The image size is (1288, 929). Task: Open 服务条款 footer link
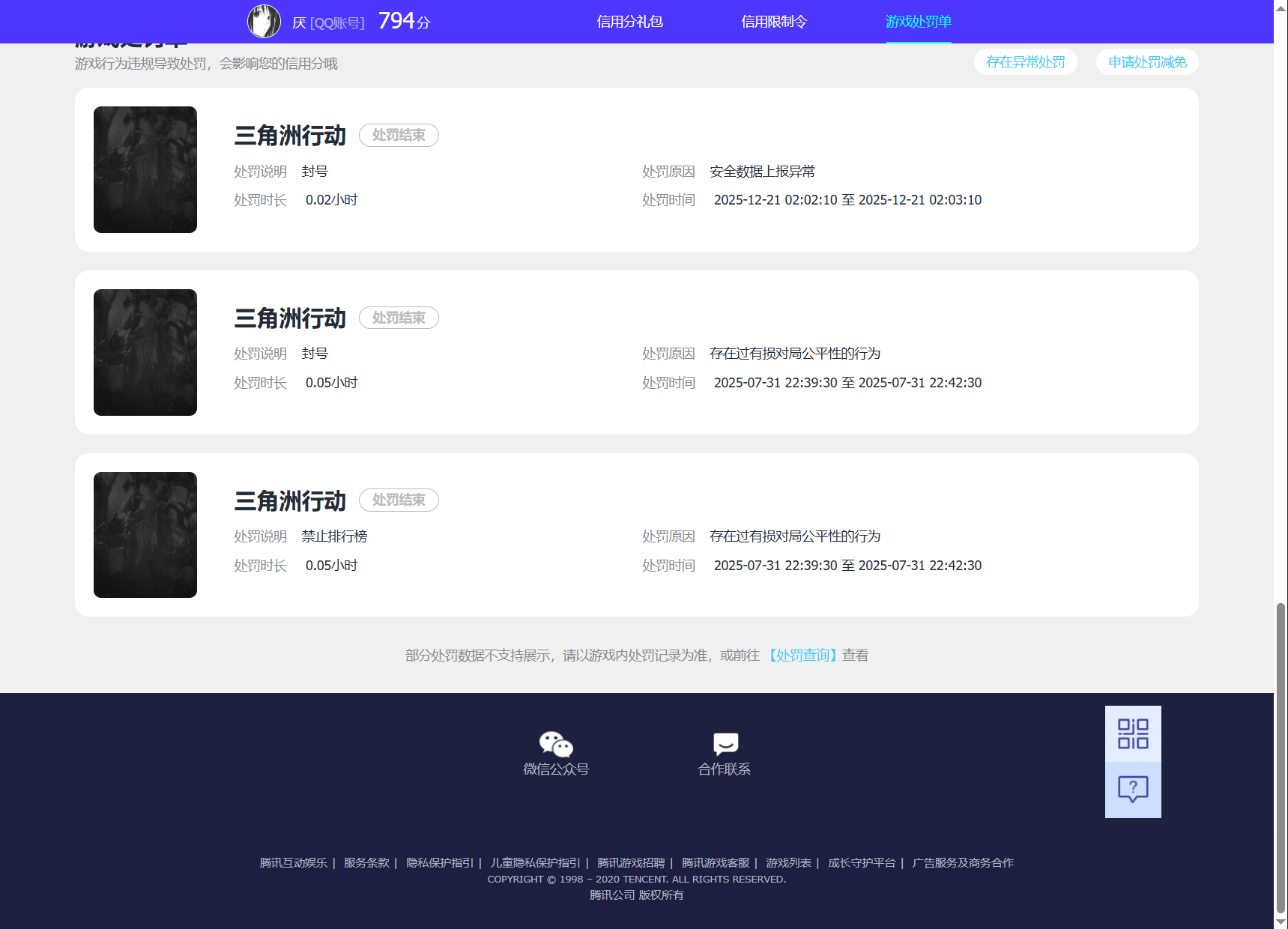tap(366, 863)
